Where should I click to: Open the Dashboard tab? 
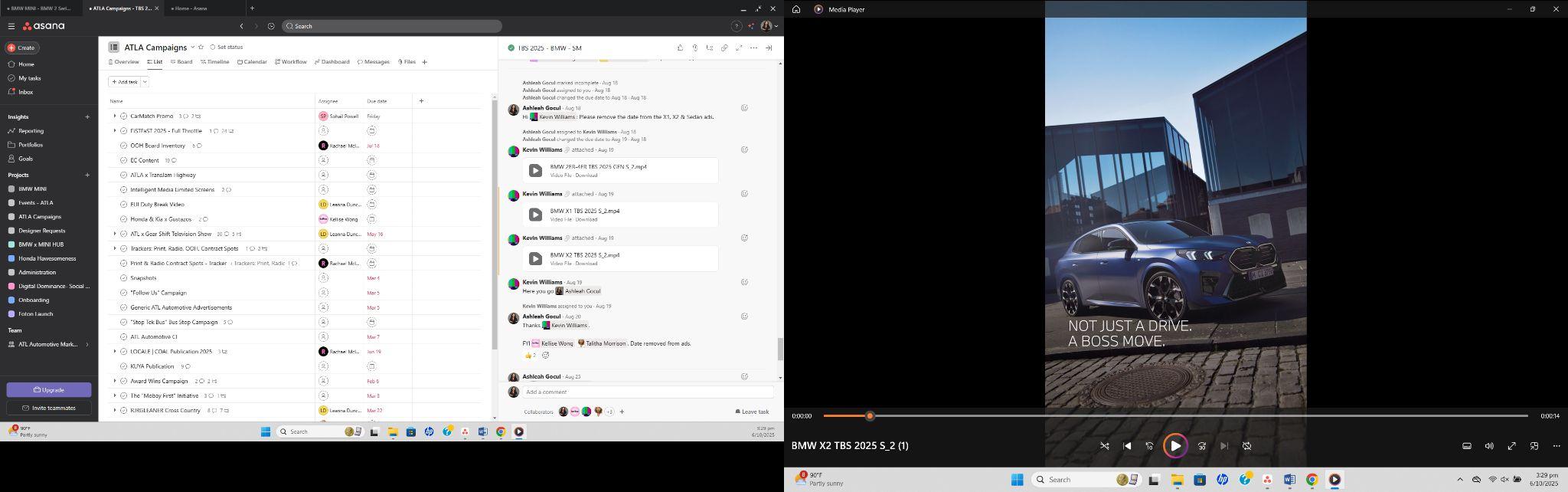[332, 62]
